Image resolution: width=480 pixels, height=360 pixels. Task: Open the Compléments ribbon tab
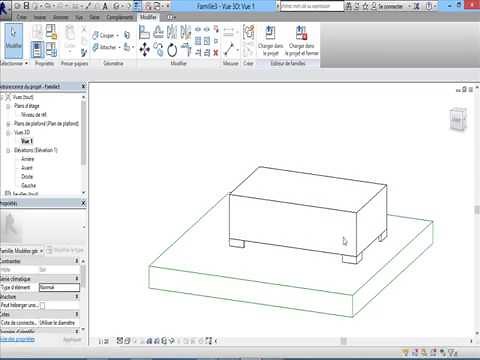[120, 17]
